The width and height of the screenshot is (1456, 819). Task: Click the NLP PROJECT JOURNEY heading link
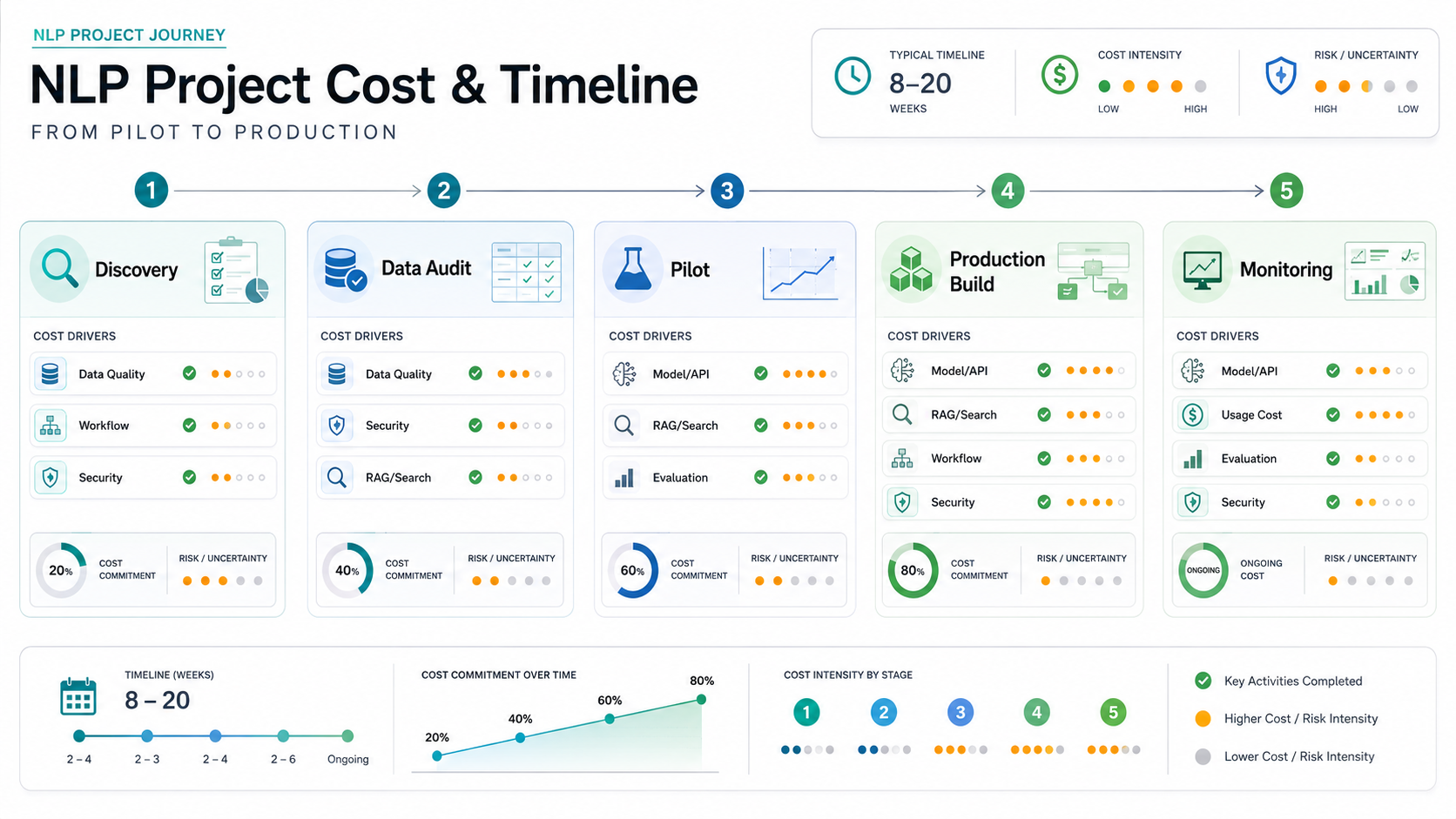(x=129, y=36)
